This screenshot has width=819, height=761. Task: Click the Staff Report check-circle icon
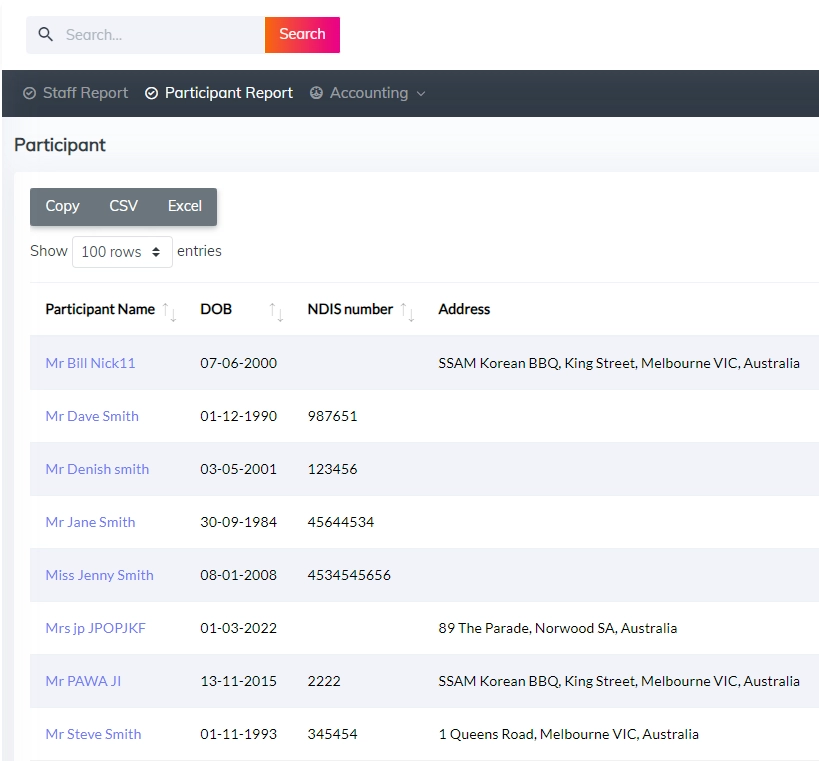click(30, 93)
